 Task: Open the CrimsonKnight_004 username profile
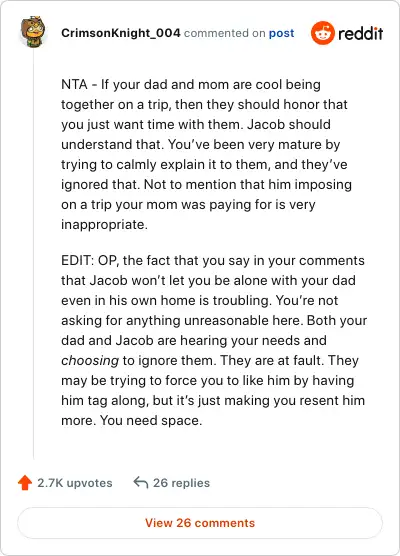(x=121, y=33)
